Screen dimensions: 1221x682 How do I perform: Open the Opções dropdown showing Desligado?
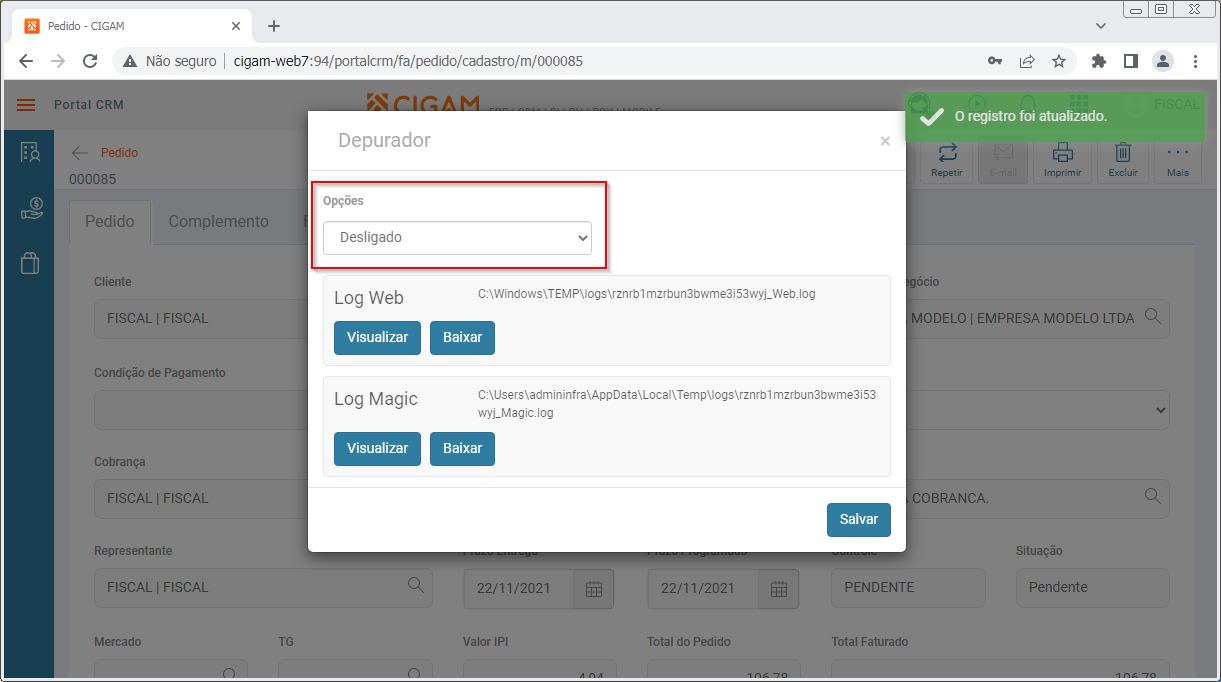pos(457,238)
